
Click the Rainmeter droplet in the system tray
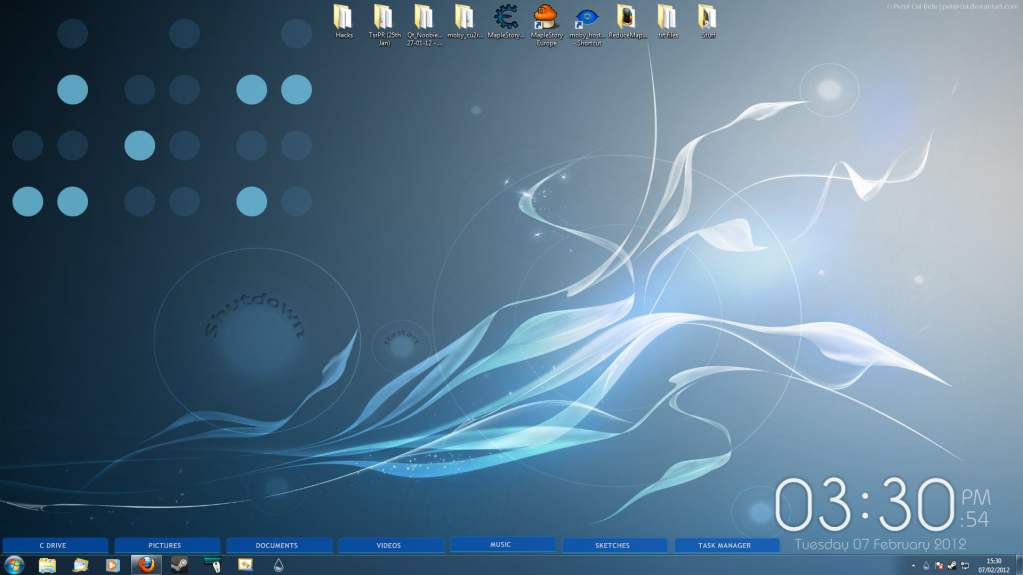[x=926, y=566]
